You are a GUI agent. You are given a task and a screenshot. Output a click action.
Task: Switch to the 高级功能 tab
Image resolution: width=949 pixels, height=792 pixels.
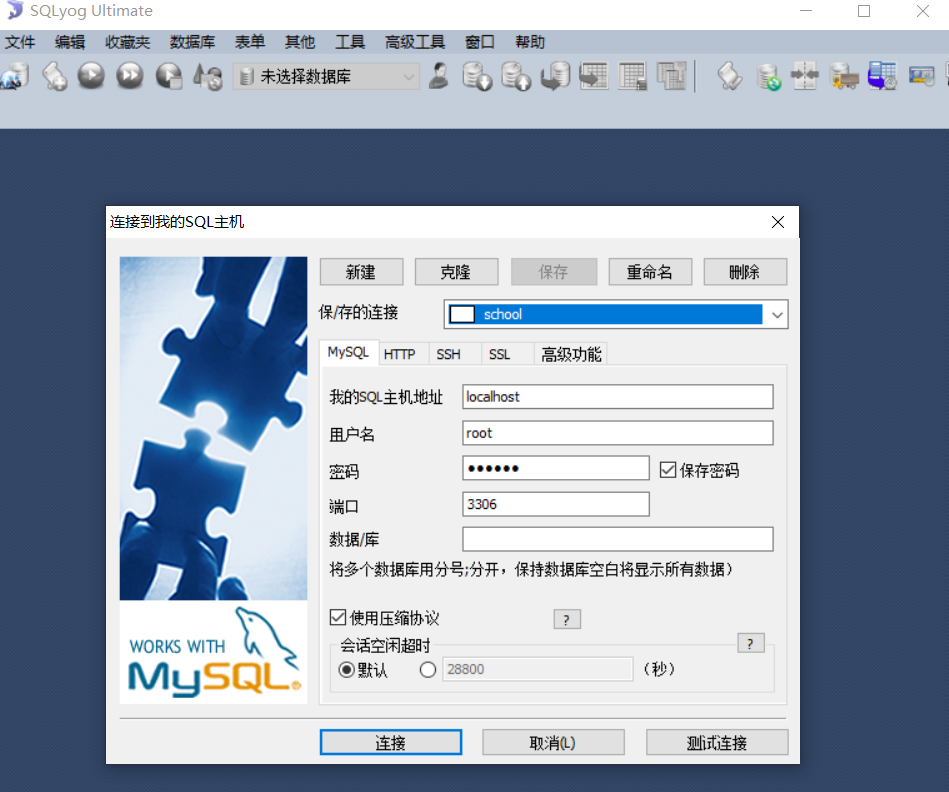click(x=571, y=354)
